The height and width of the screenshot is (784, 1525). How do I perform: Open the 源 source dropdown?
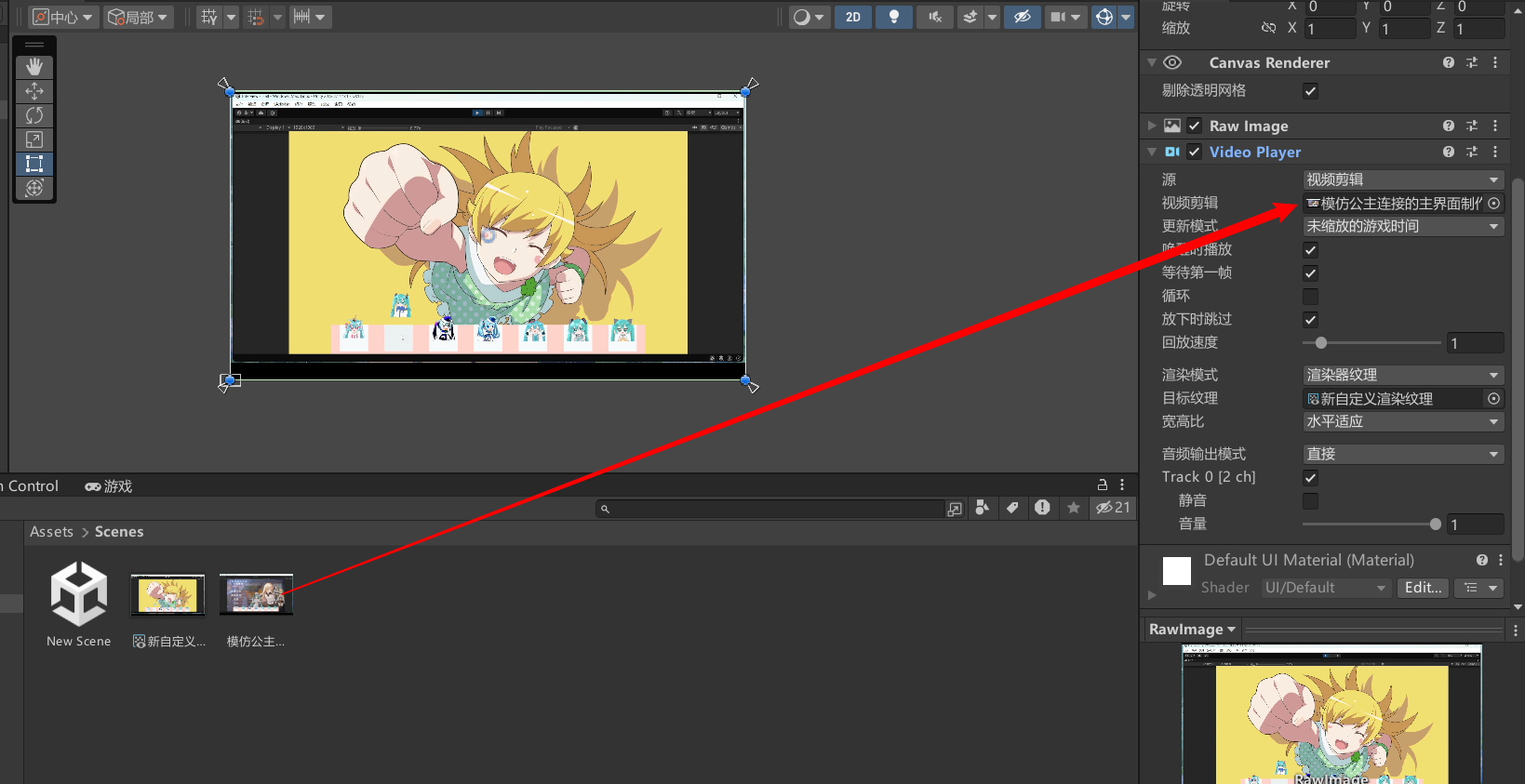[x=1403, y=179]
